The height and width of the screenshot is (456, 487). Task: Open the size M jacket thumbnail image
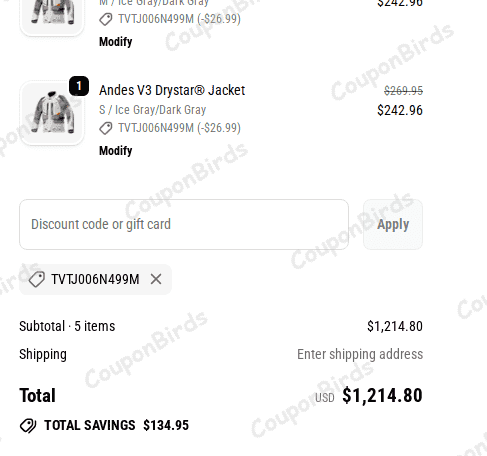[52, 15]
